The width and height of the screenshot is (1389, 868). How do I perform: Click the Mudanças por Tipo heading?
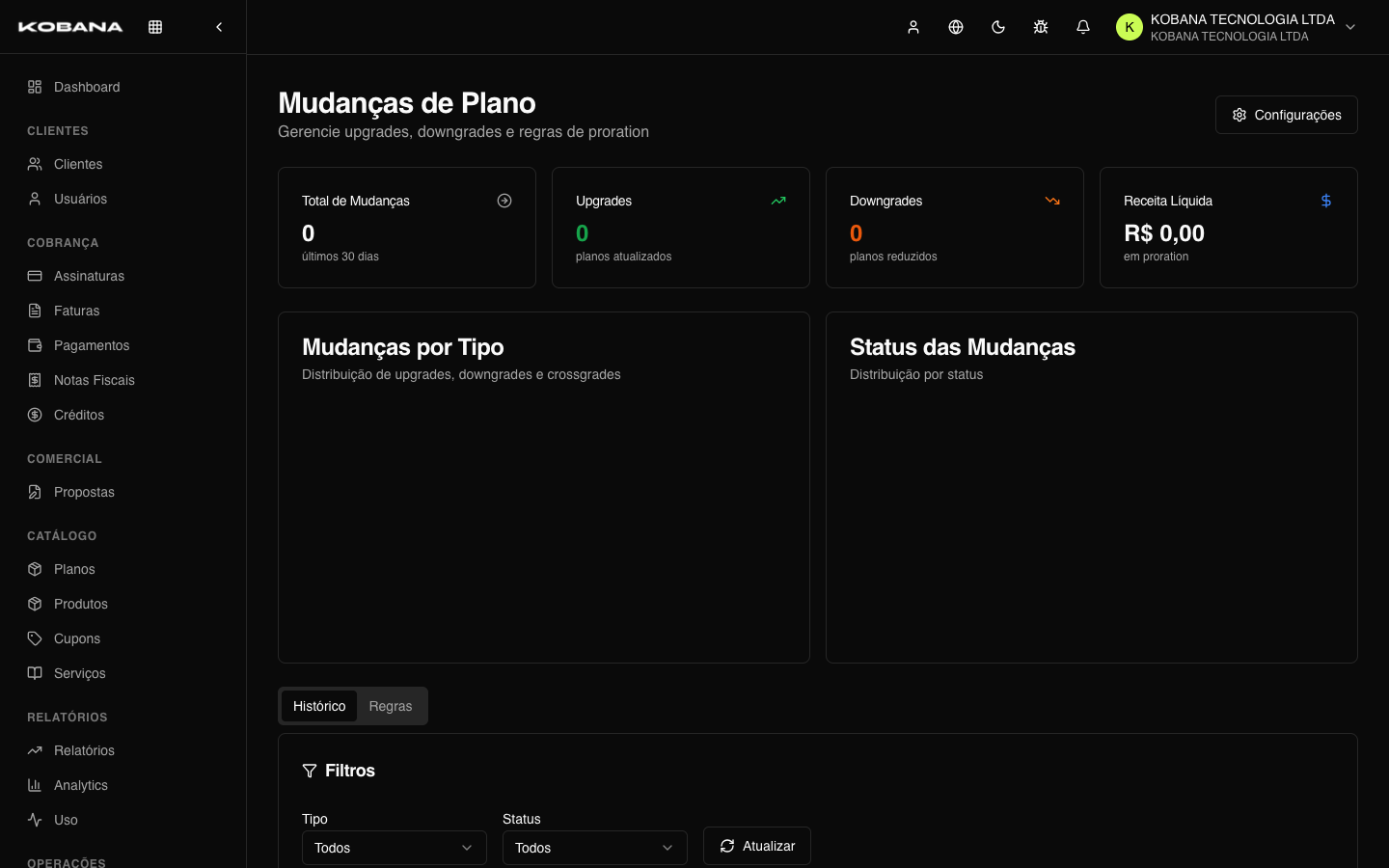click(x=403, y=347)
